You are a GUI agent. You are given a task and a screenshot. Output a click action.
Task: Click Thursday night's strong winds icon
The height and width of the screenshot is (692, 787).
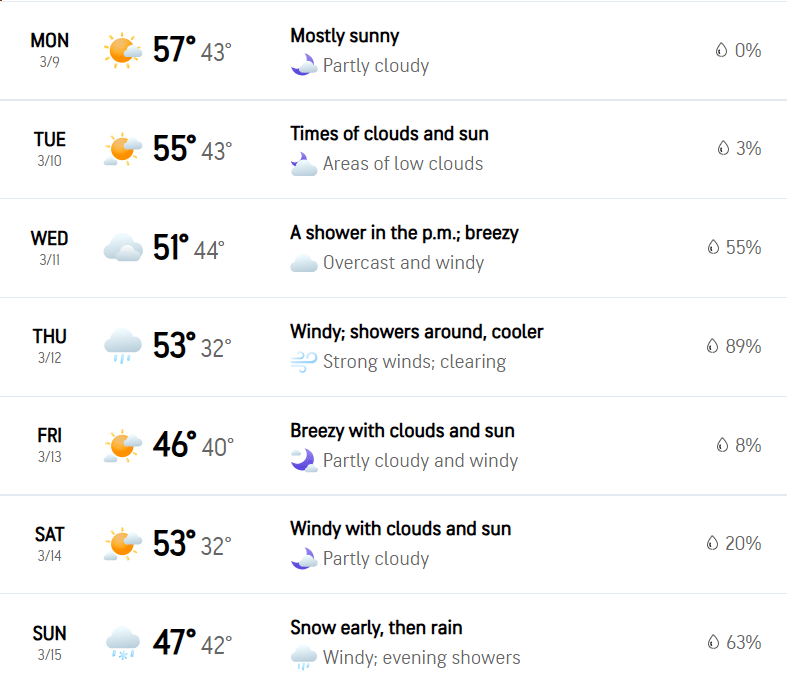tap(304, 362)
